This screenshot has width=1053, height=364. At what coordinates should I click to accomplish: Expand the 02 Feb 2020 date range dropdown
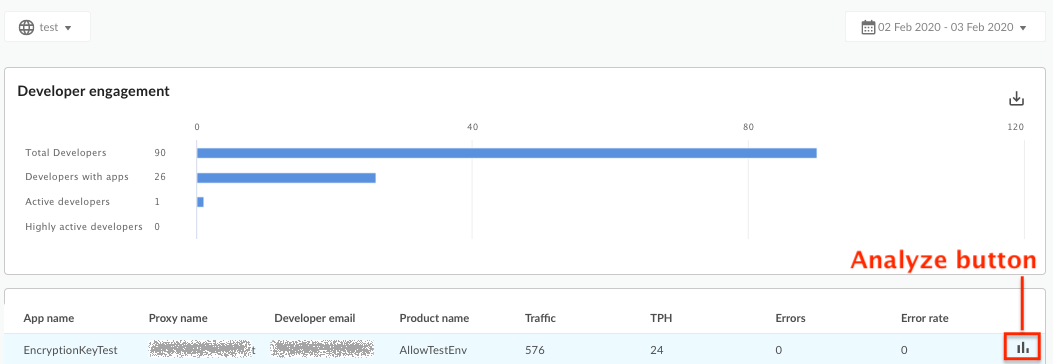point(945,28)
